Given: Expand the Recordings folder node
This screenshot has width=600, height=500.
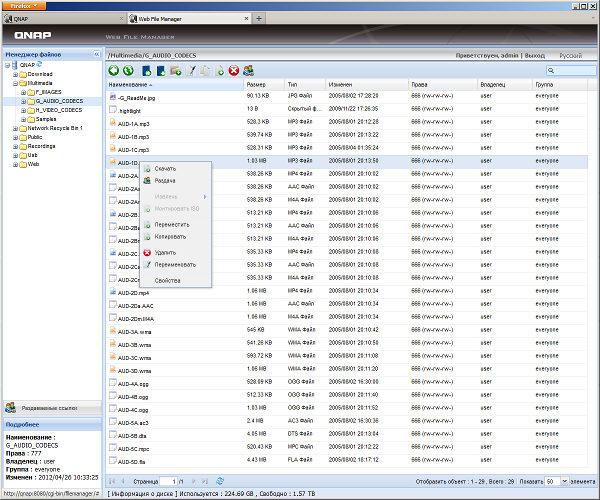Looking at the screenshot, I should click(x=15, y=147).
